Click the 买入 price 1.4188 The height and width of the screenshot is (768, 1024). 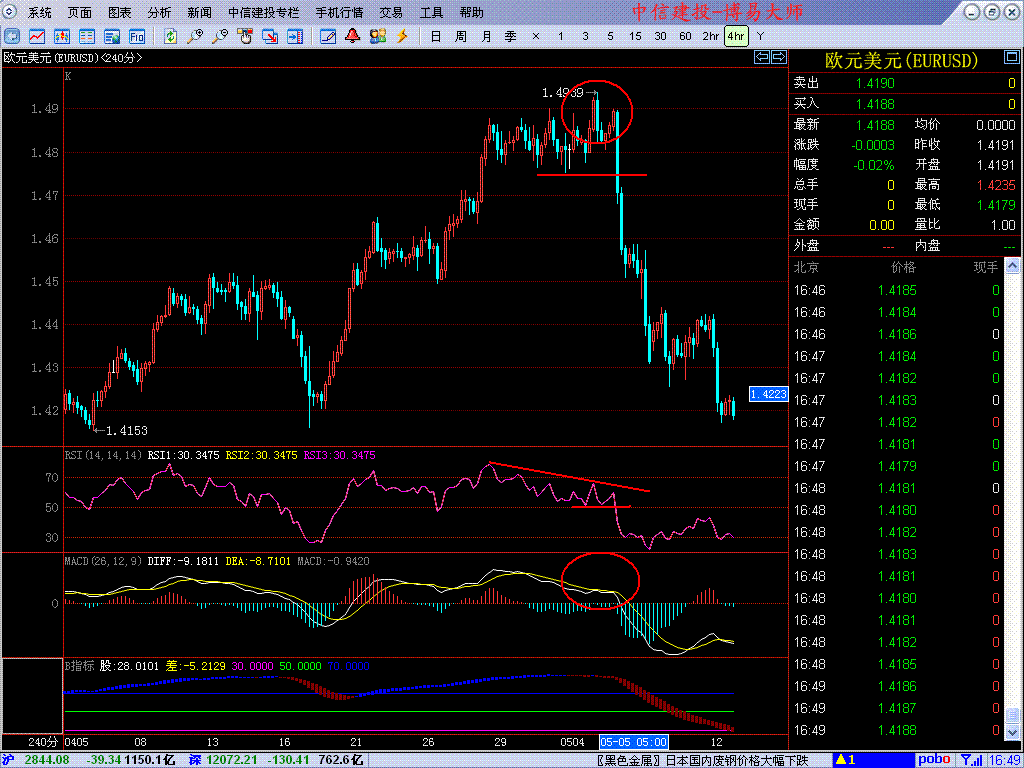point(876,104)
